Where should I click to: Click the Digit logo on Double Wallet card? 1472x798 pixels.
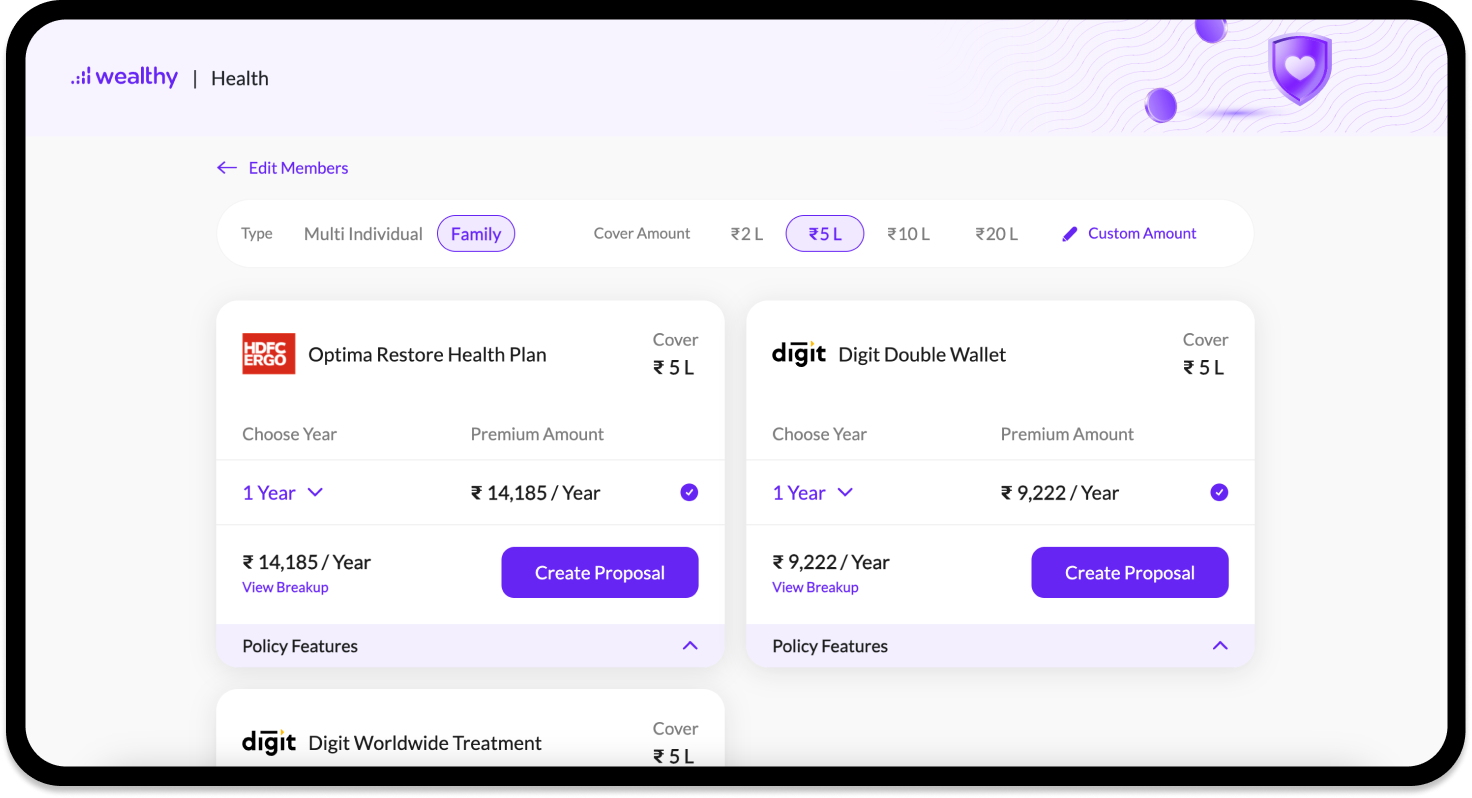point(799,354)
